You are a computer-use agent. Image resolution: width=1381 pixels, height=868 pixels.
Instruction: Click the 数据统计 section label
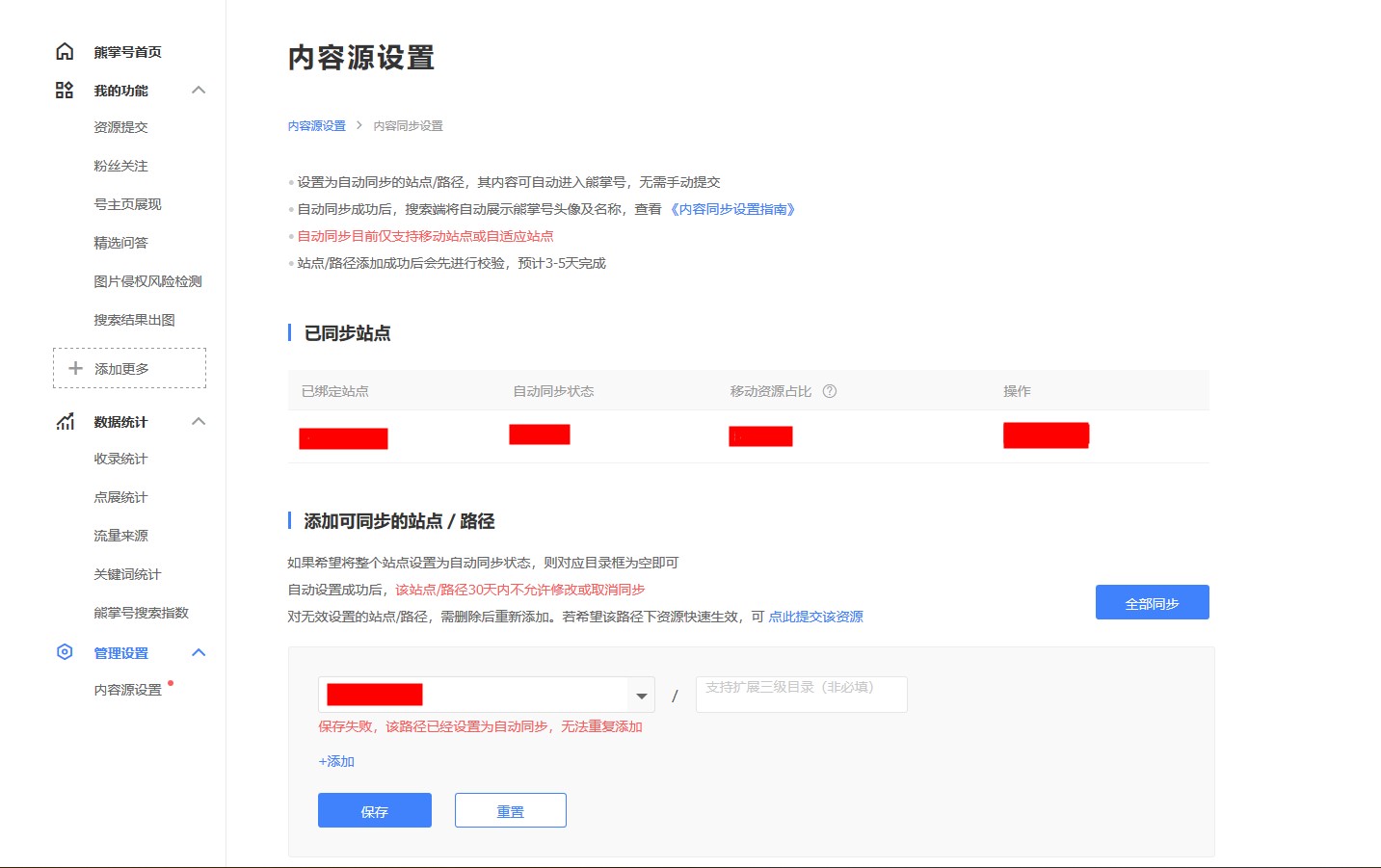120,422
